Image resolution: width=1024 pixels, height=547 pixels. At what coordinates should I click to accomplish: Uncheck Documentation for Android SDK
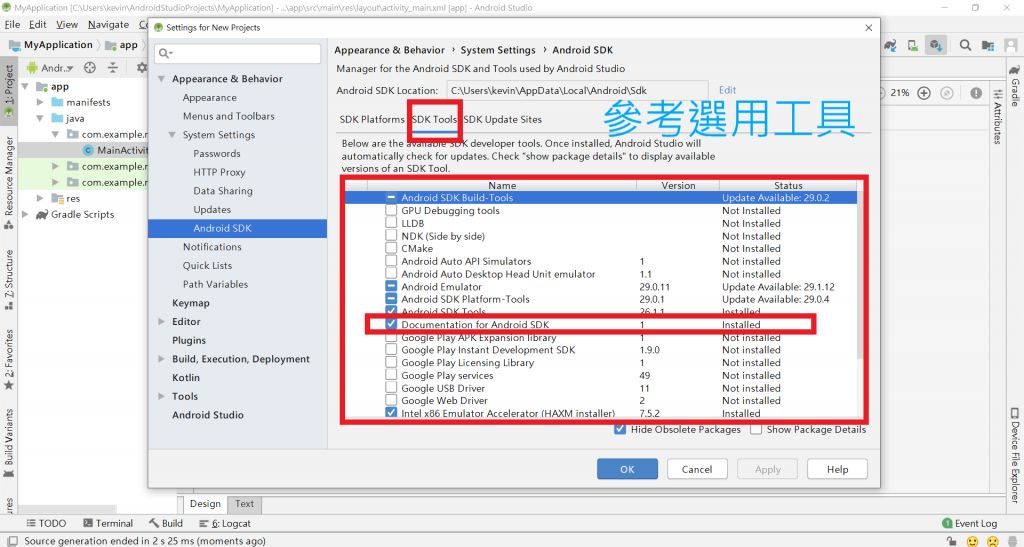(391, 324)
